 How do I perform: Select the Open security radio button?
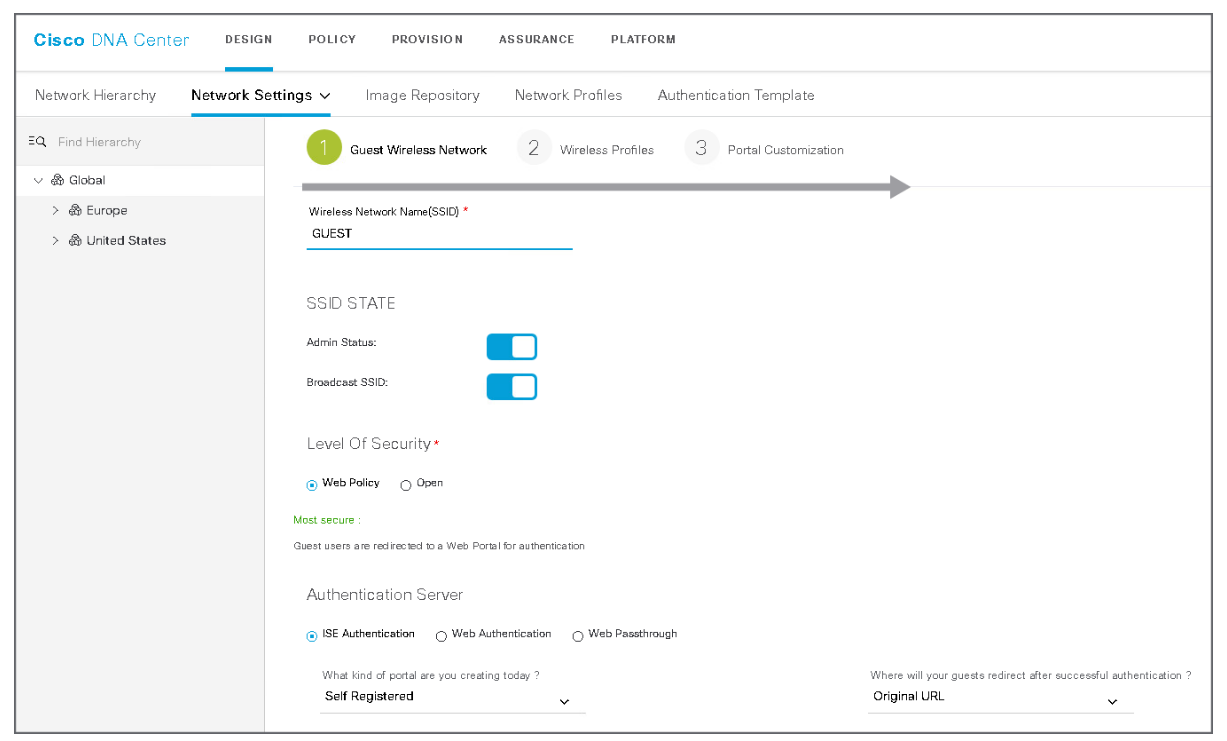point(406,485)
